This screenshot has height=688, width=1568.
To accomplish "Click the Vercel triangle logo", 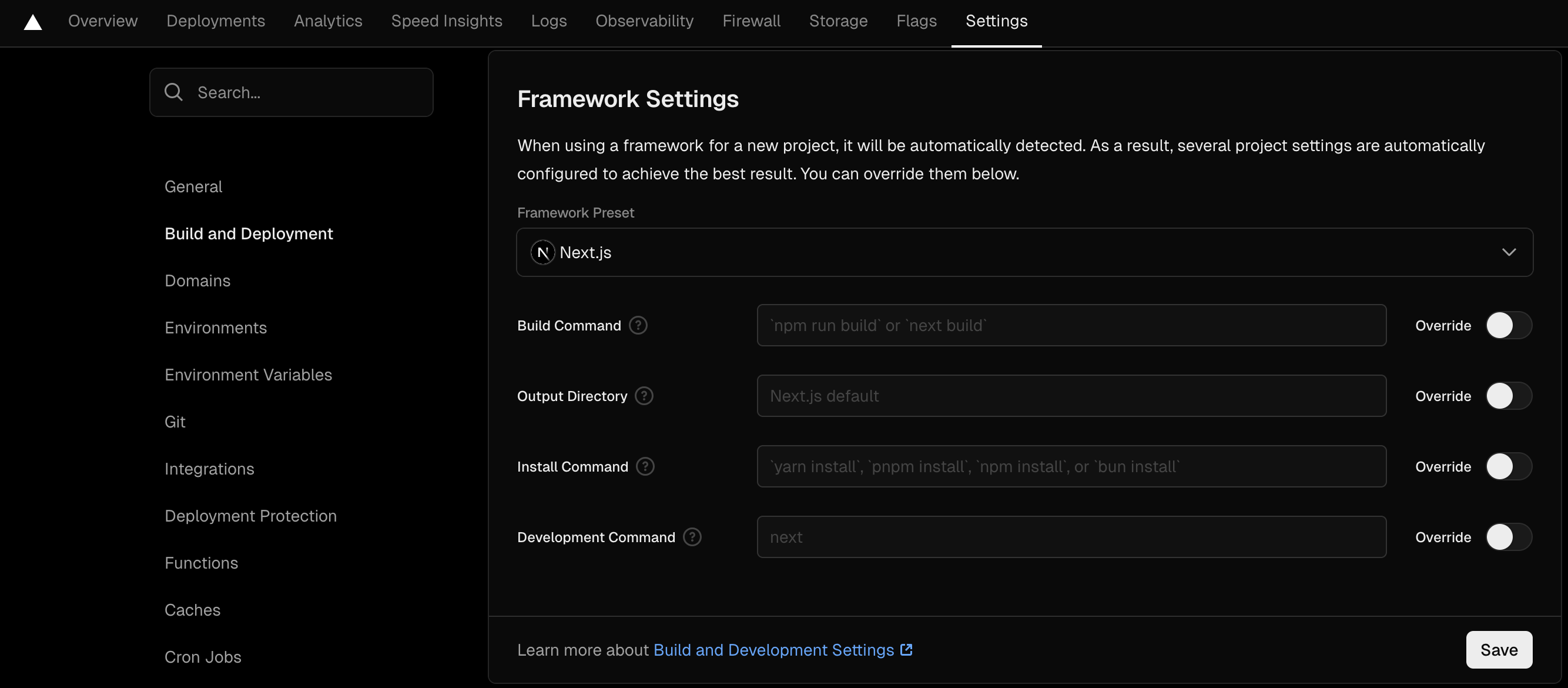I will point(32,22).
